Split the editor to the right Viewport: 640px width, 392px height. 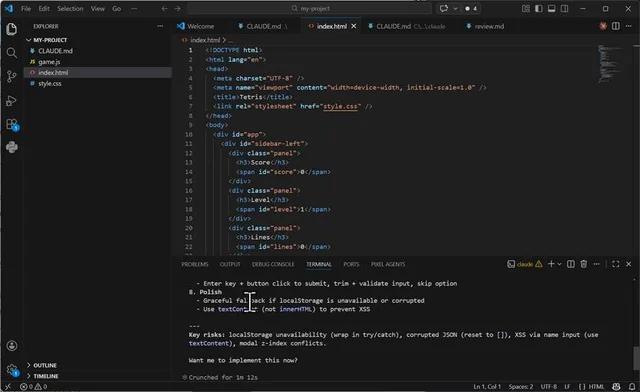point(616,26)
